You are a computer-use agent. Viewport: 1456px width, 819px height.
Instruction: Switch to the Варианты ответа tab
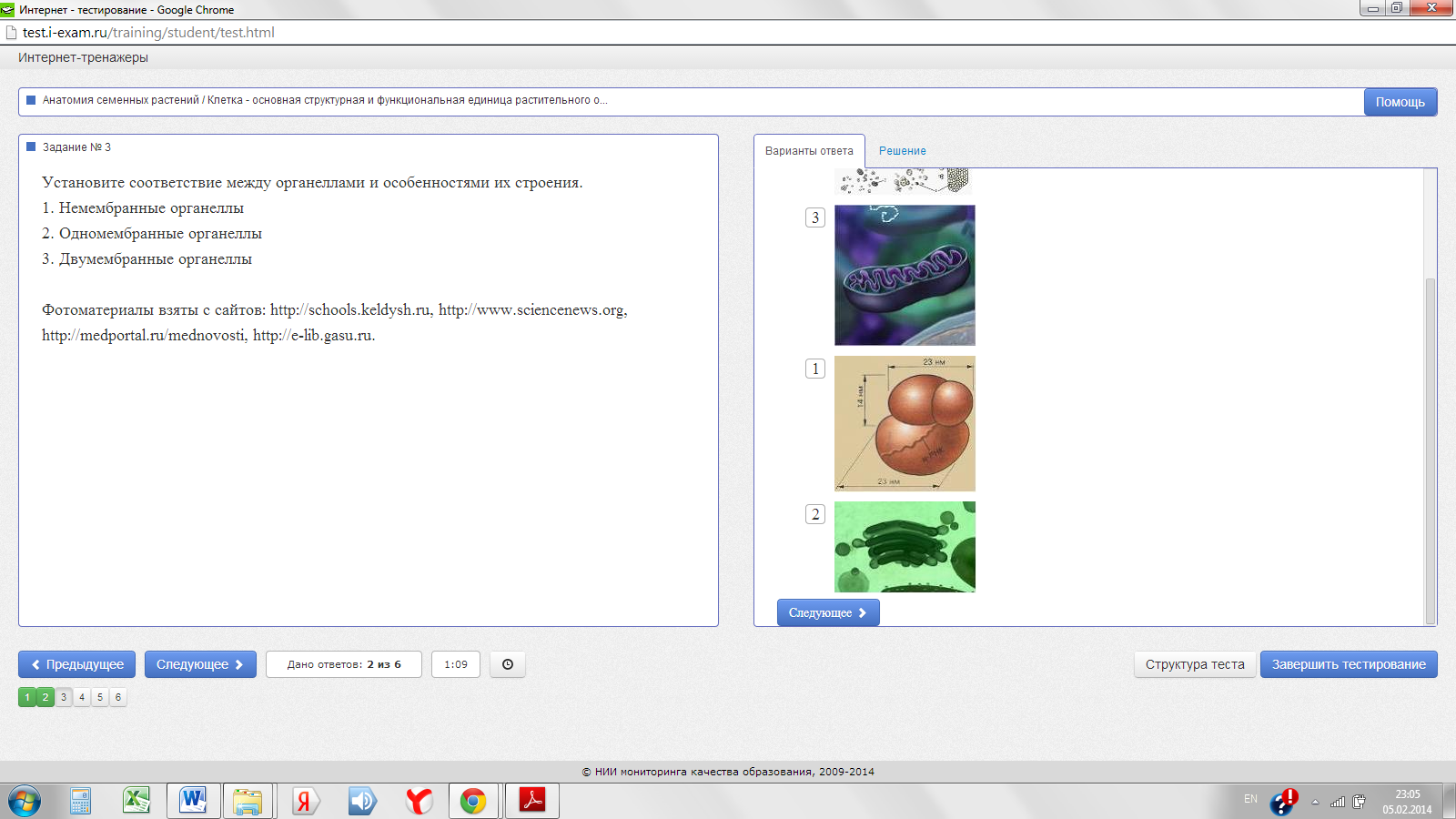click(809, 151)
